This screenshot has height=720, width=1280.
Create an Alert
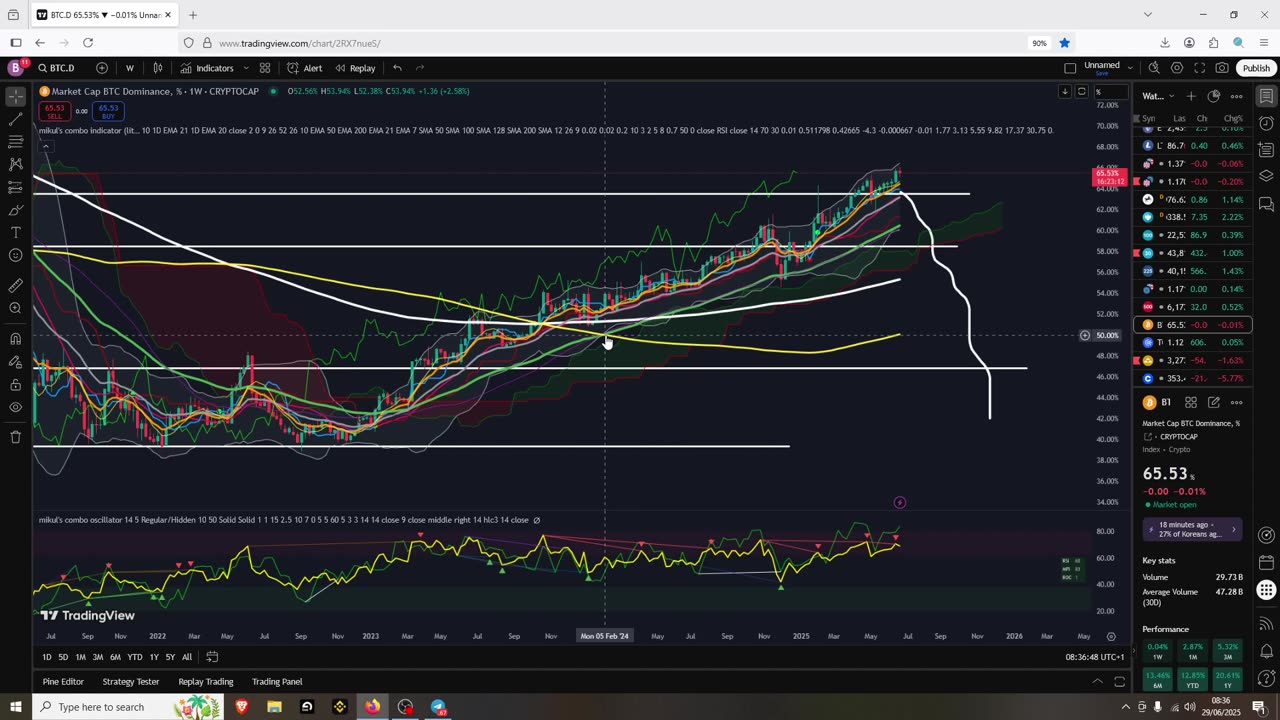(304, 68)
